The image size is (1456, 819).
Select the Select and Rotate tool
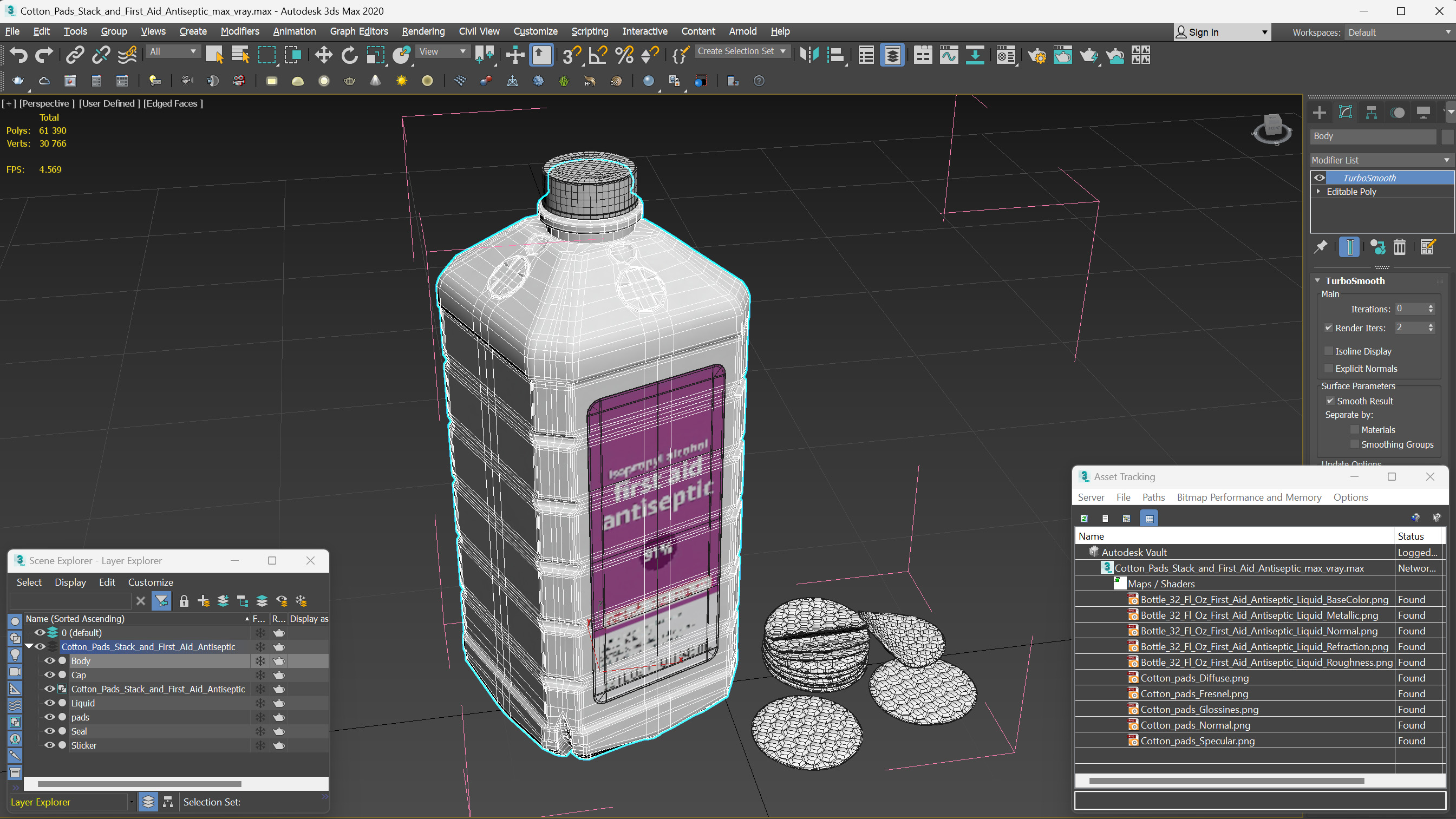[x=349, y=55]
